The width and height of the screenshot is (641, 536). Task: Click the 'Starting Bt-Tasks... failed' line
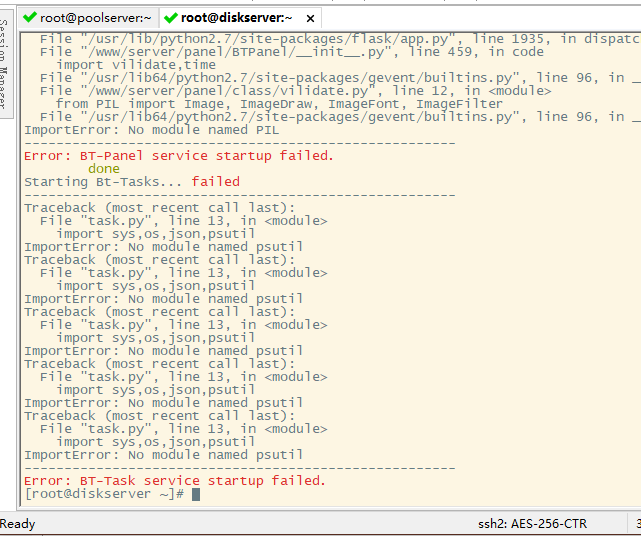tap(132, 182)
